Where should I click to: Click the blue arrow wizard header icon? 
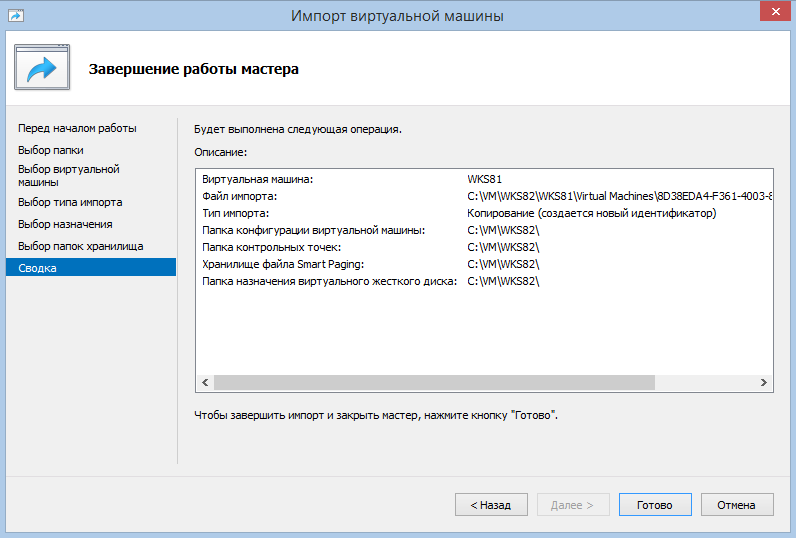point(42,69)
